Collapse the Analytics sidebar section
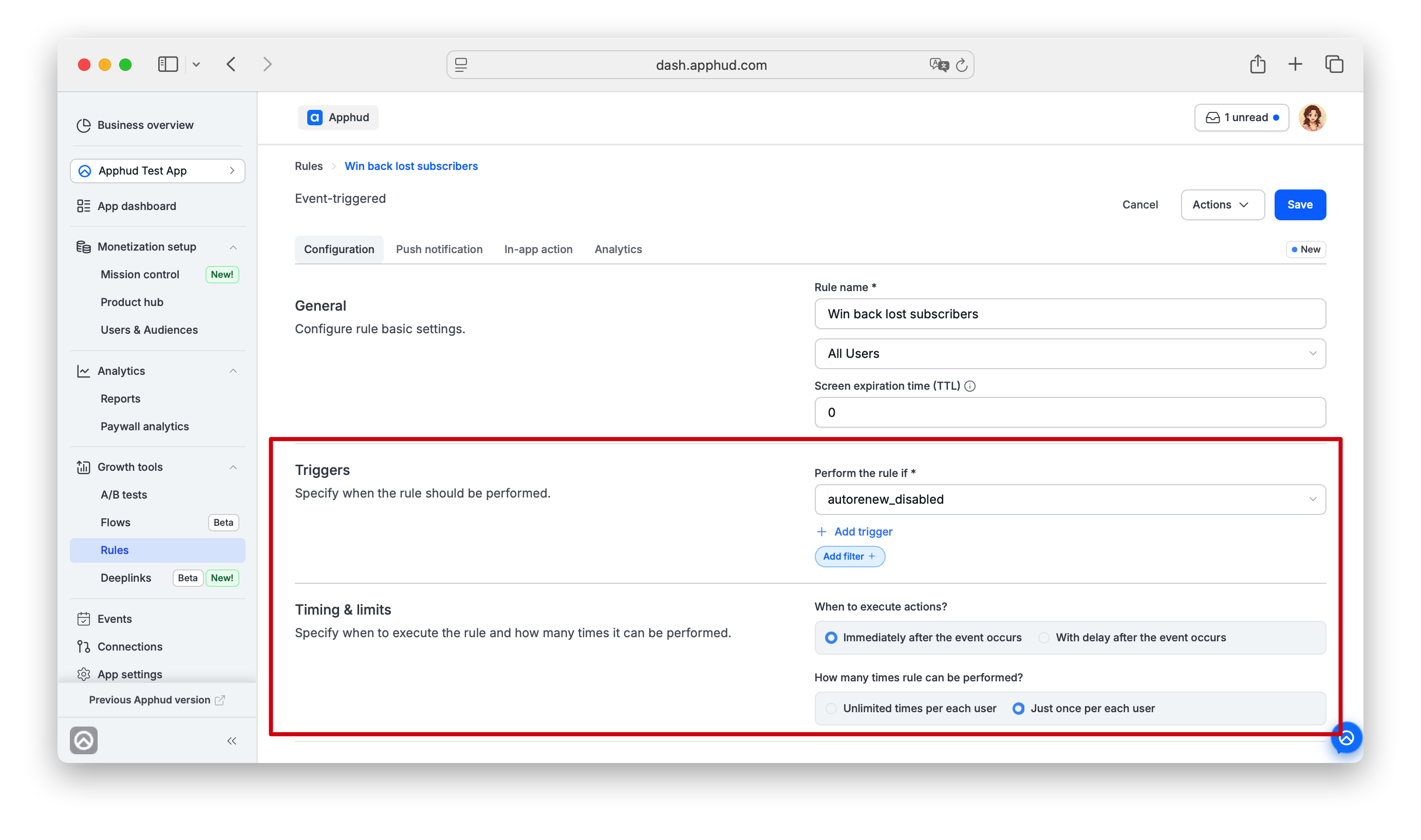Screen dimensions: 1421x840 tap(233, 371)
